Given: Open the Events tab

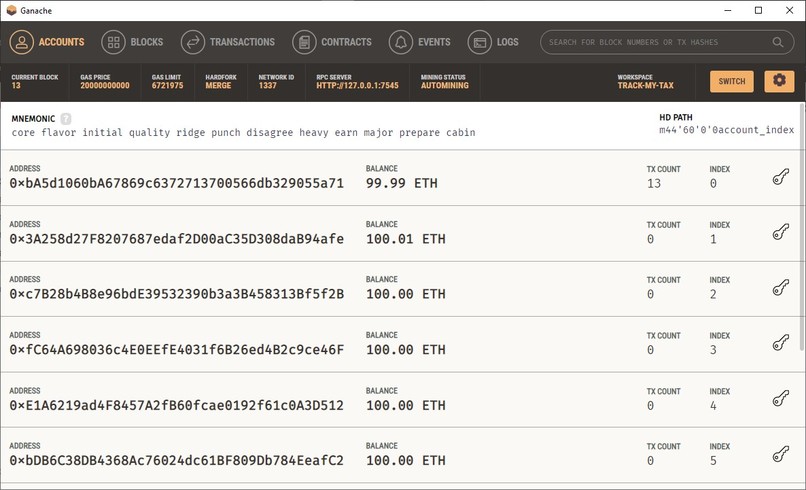Looking at the screenshot, I should tap(419, 42).
